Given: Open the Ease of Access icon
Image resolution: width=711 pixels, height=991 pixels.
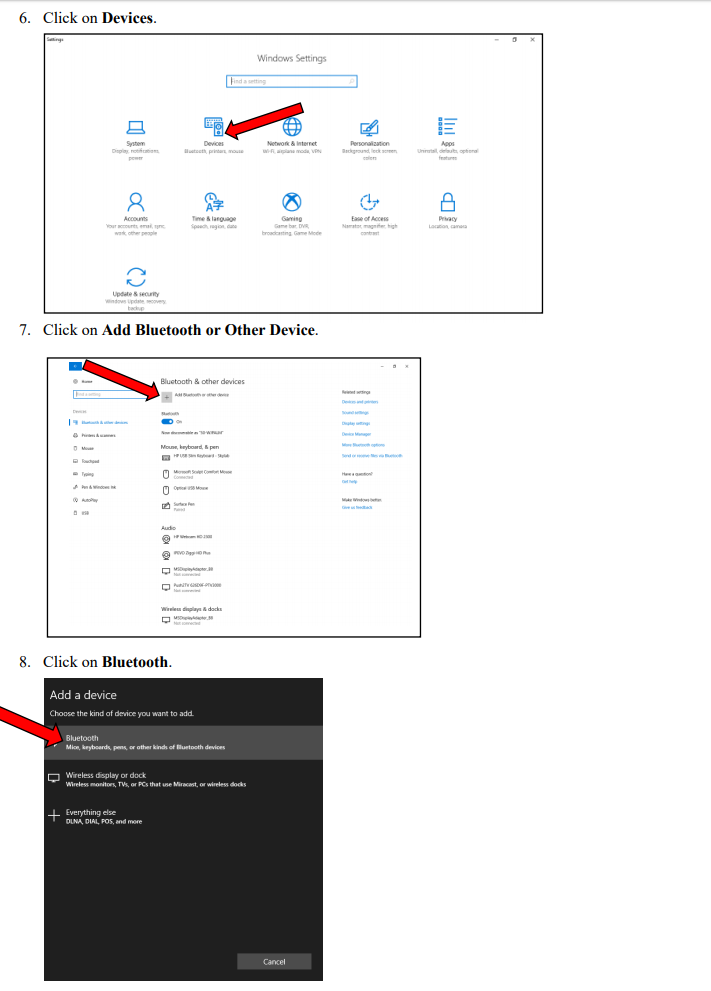Looking at the screenshot, I should click(x=369, y=201).
